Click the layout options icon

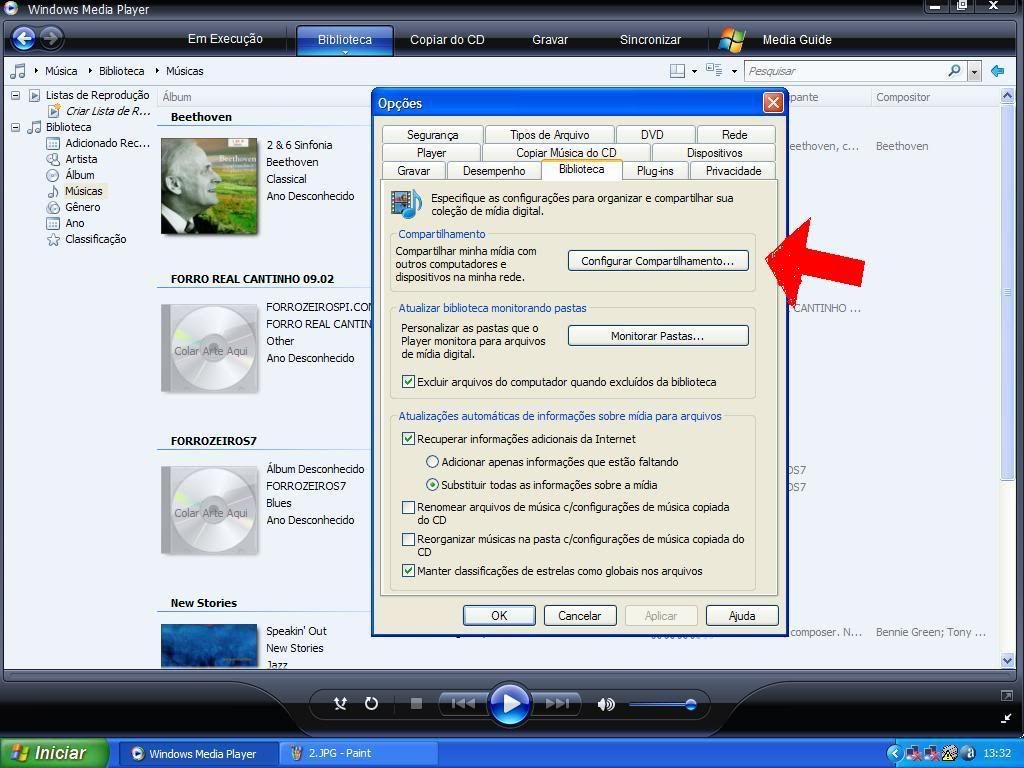point(677,71)
